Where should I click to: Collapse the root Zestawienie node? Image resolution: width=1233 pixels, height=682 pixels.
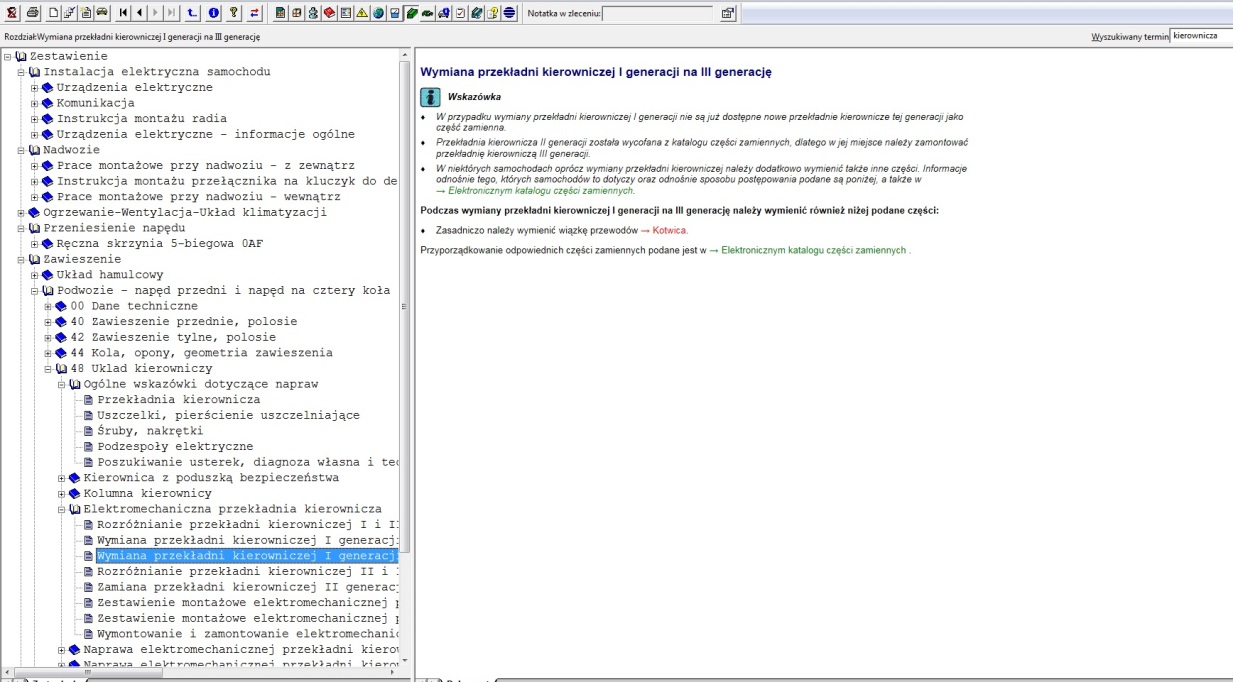[x=8, y=56]
